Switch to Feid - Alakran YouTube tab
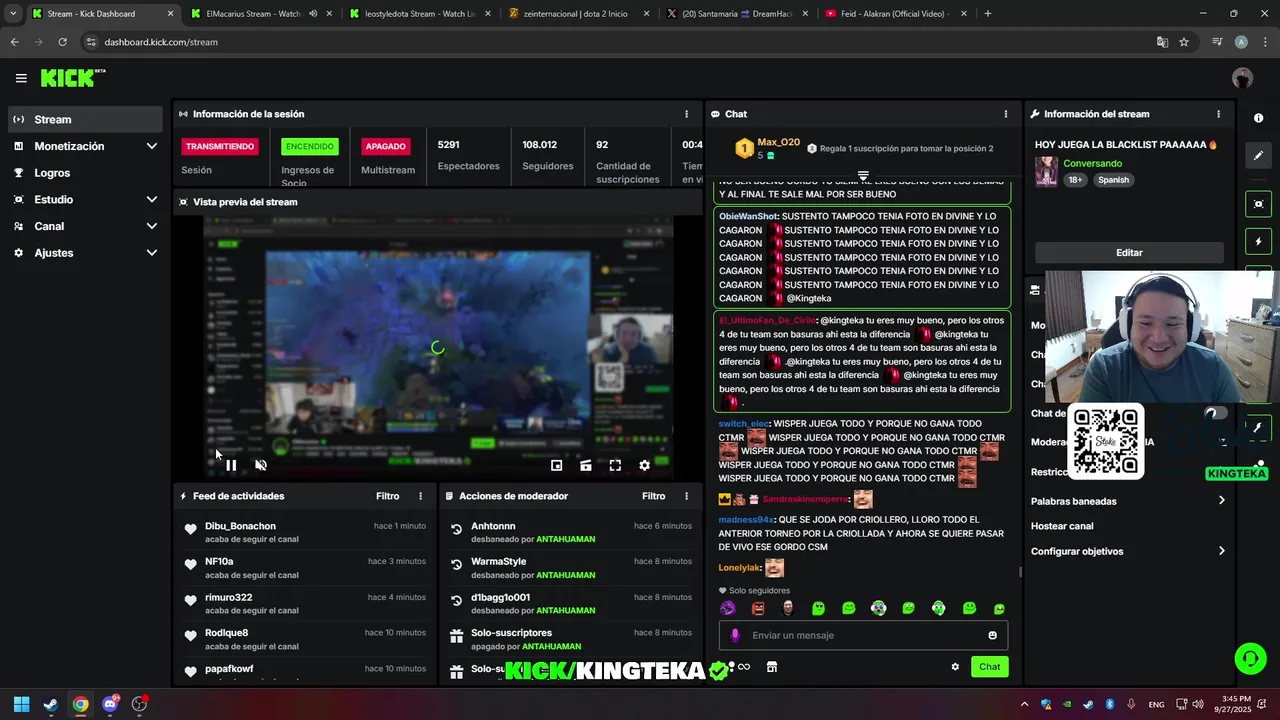1280x720 pixels. [x=893, y=14]
